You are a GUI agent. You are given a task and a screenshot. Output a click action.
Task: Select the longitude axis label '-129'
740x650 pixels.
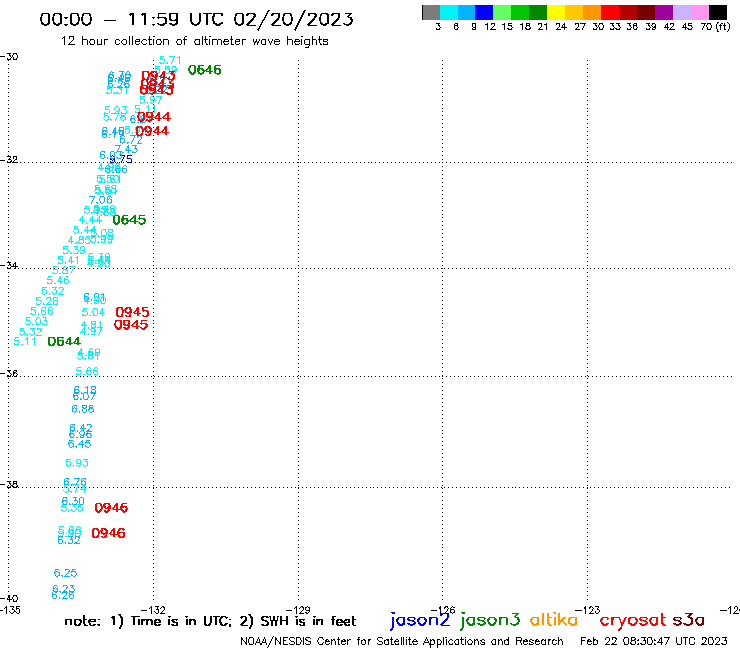click(x=298, y=610)
